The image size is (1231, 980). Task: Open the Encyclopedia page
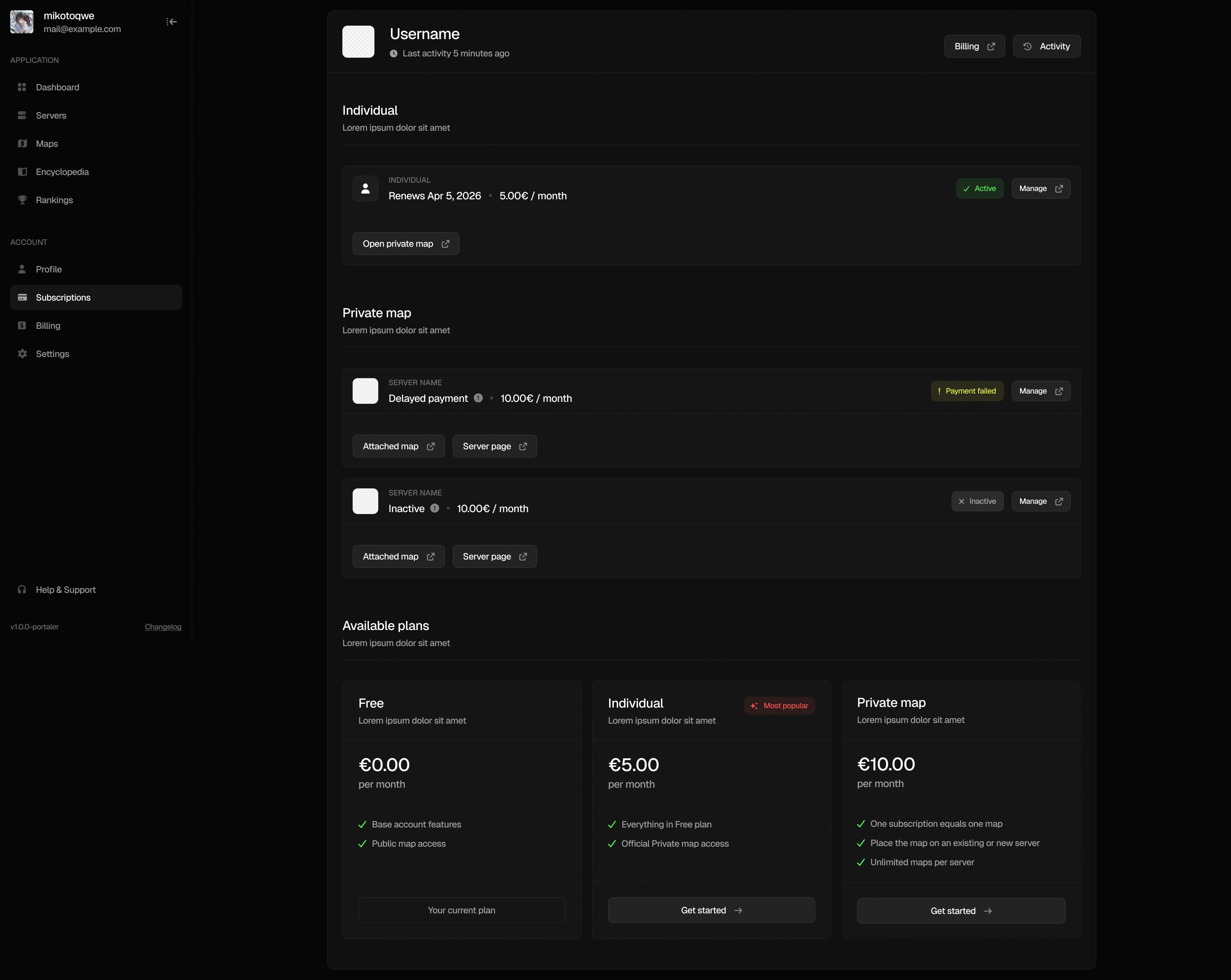[x=96, y=172]
